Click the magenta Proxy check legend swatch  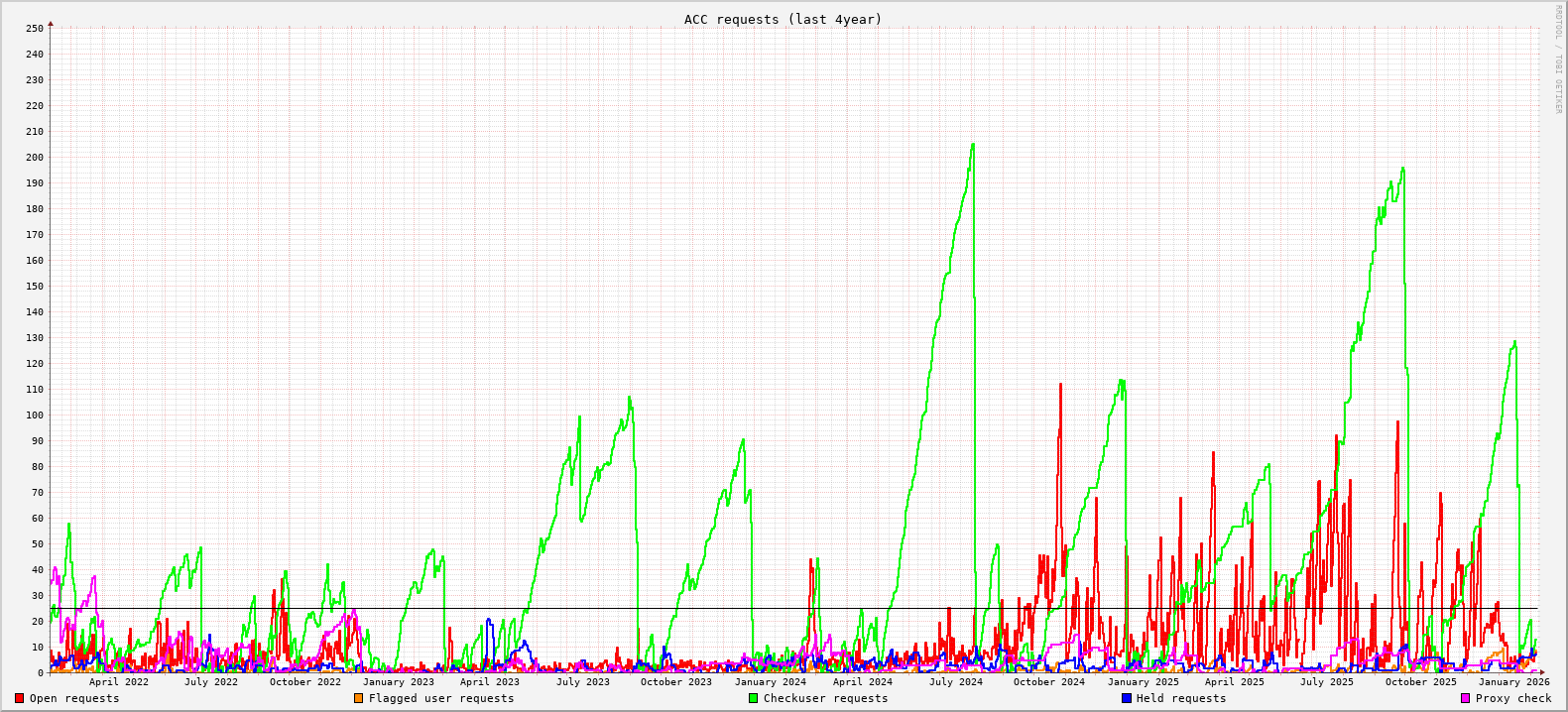[x=1466, y=698]
